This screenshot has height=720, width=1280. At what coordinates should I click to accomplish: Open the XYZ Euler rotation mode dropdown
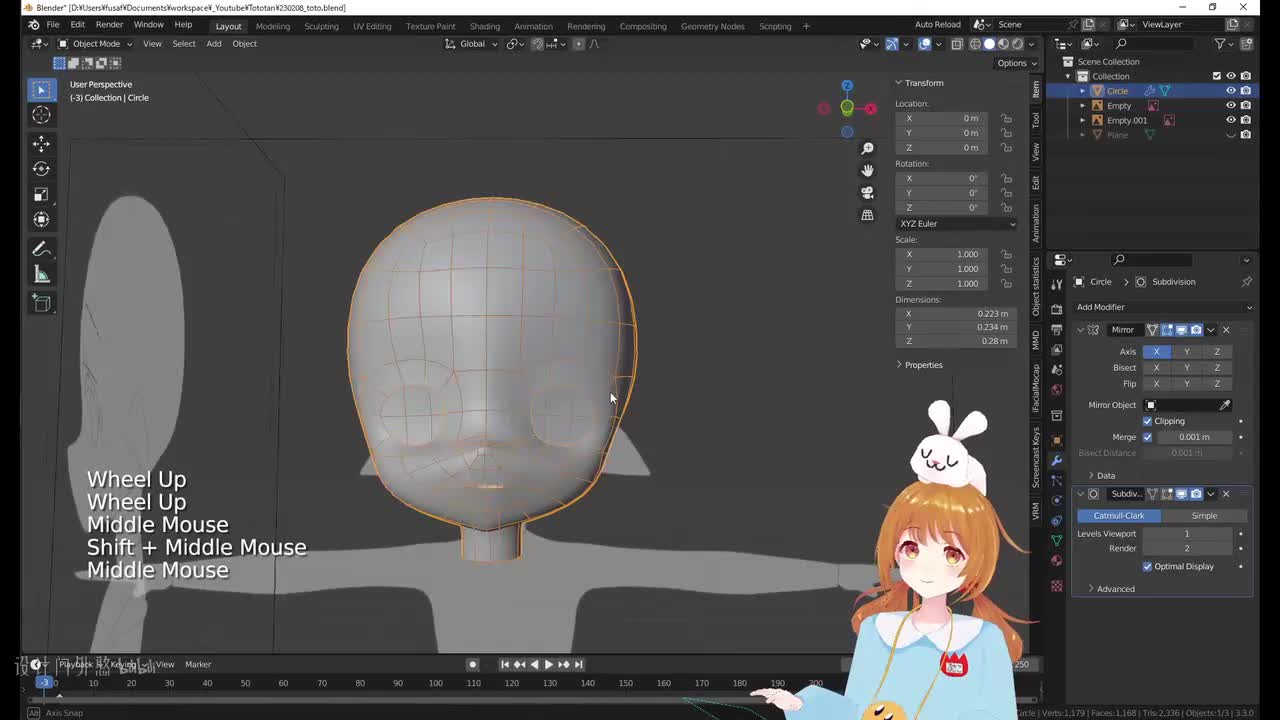(x=956, y=224)
